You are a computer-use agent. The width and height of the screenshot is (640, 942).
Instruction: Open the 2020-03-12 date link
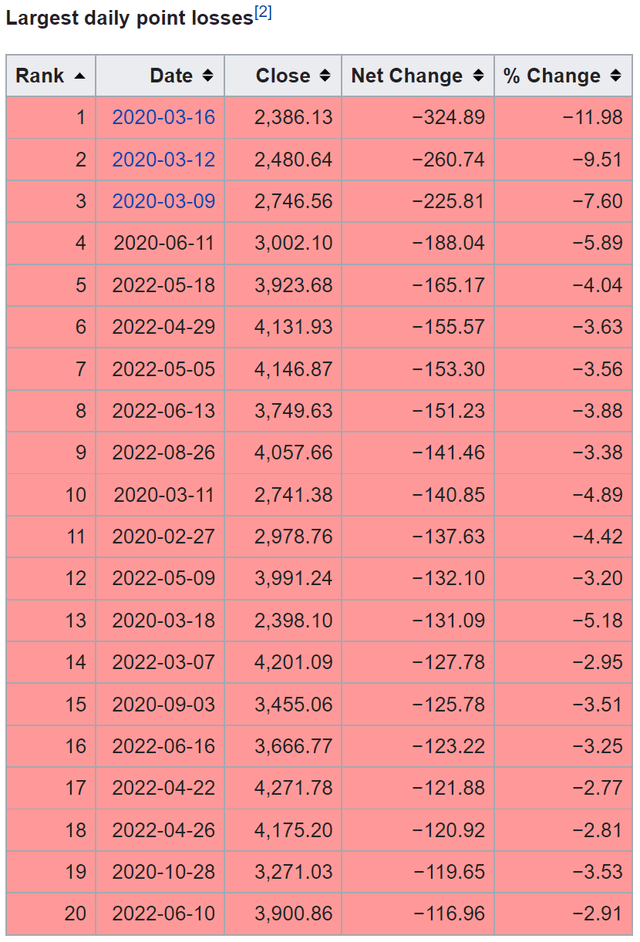point(163,159)
